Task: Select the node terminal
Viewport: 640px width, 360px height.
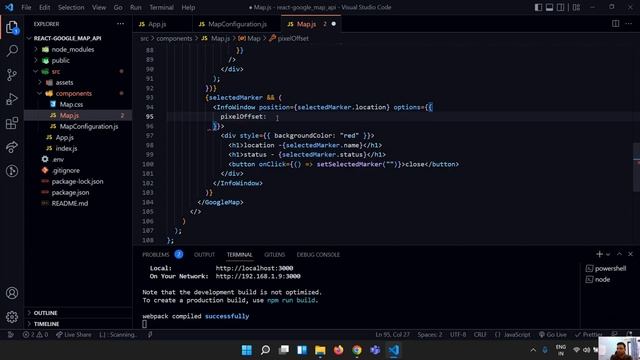Action: [x=598, y=280]
